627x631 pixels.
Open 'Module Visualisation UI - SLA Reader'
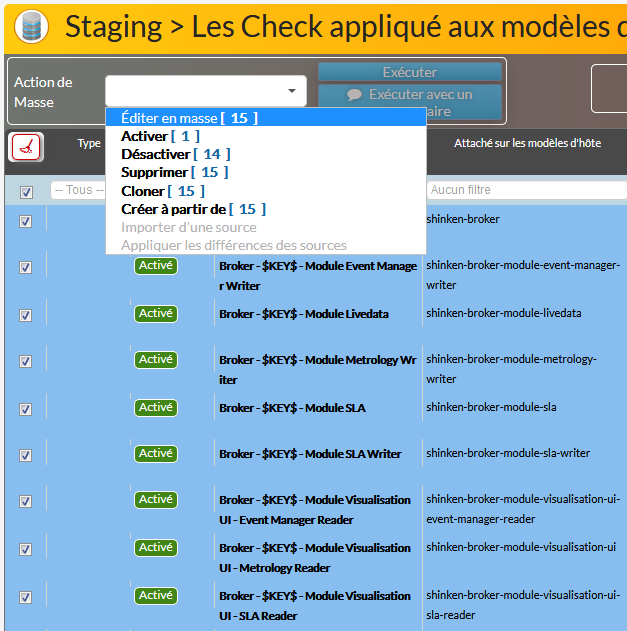point(315,606)
